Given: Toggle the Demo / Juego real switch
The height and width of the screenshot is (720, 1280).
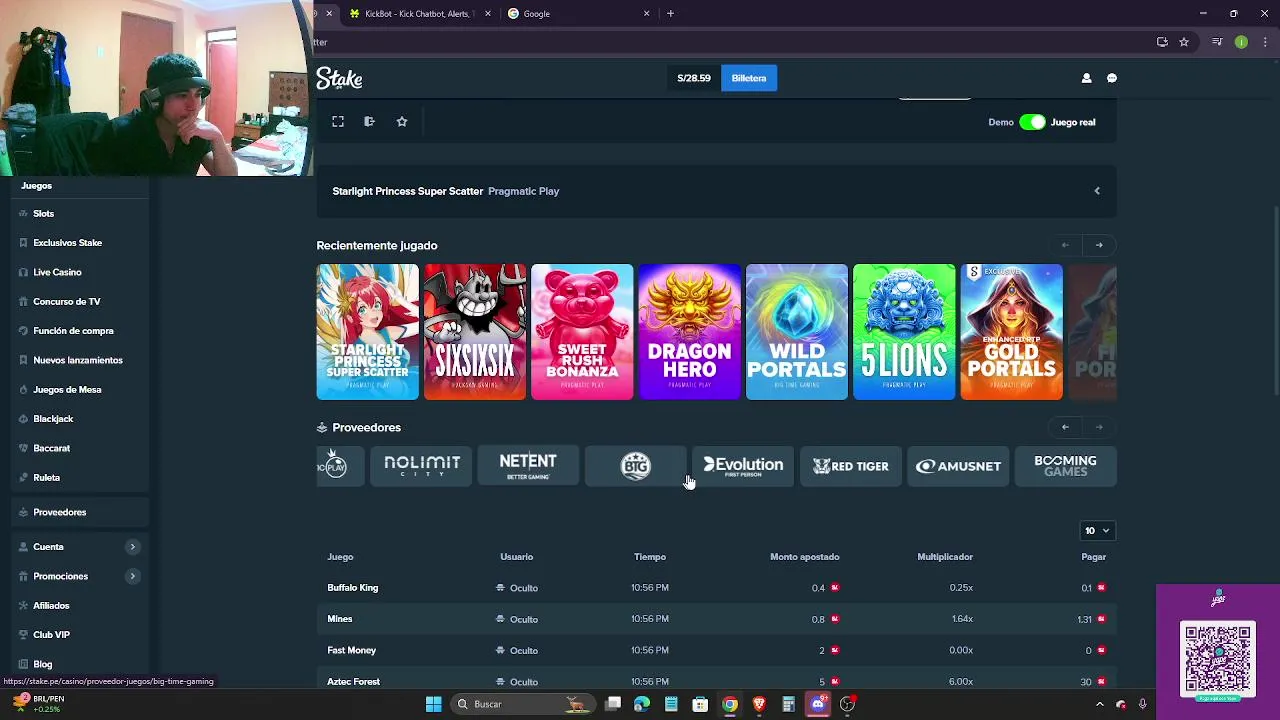Looking at the screenshot, I should click(1032, 122).
